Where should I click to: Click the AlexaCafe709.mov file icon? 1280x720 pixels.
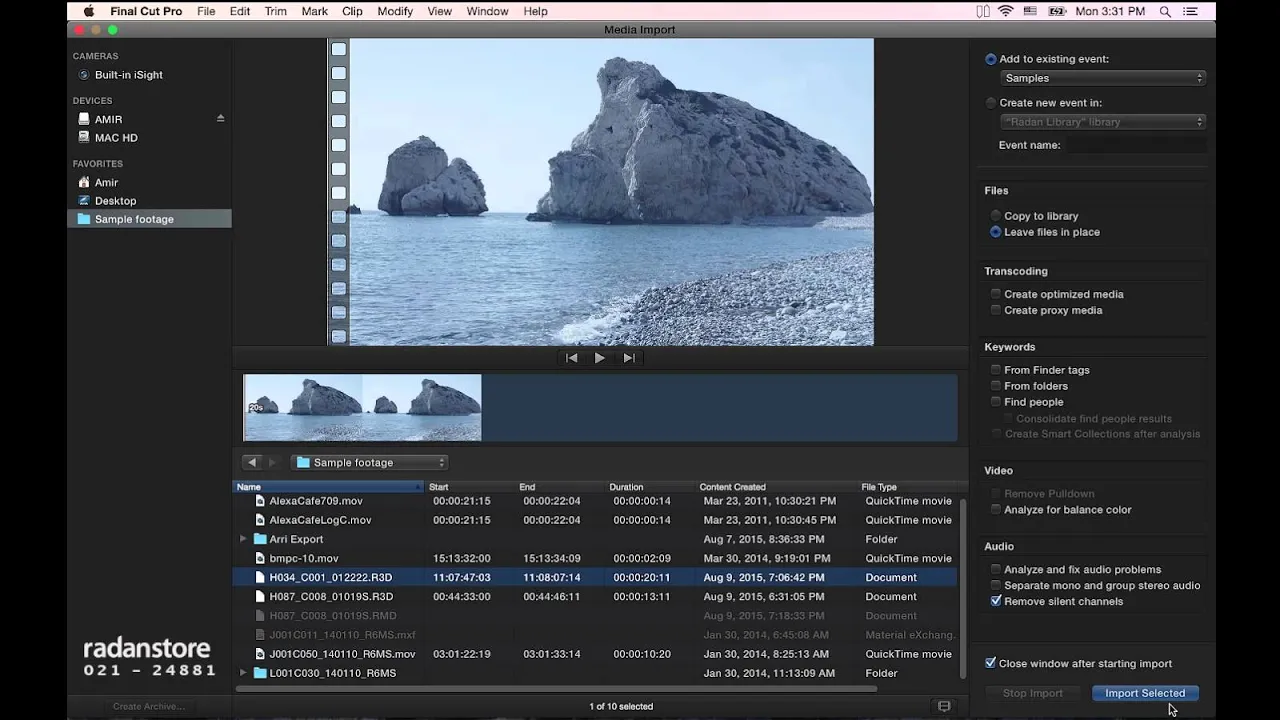click(x=260, y=501)
